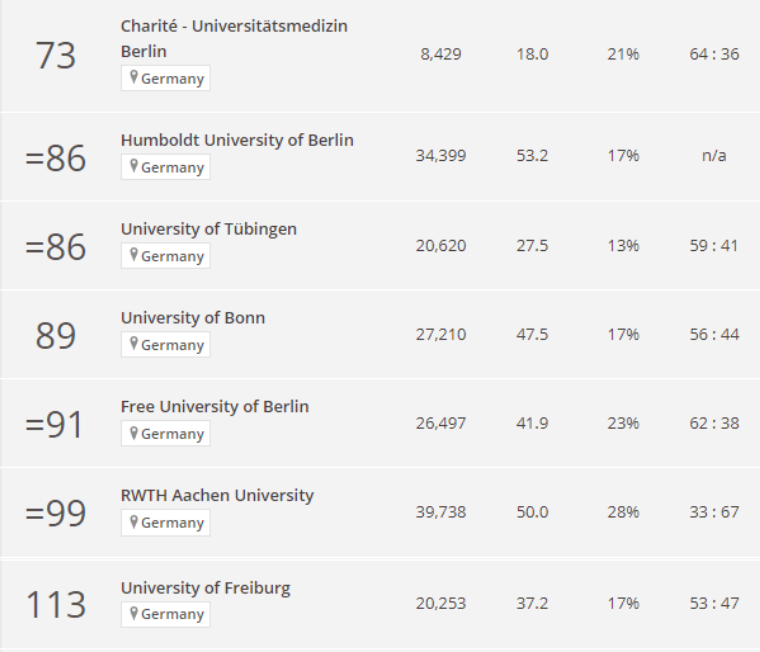Click the rank number 73
The image size is (760, 652).
(56, 56)
